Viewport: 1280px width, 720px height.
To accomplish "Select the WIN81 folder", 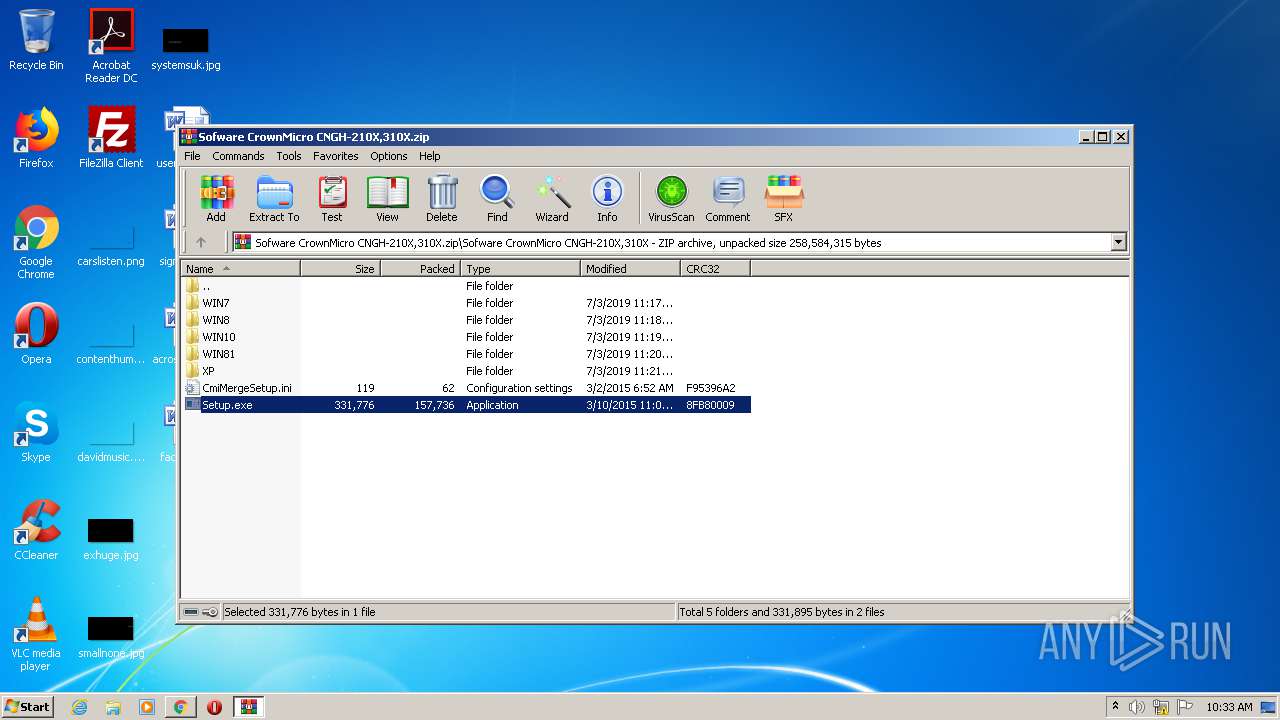I will [465, 354].
